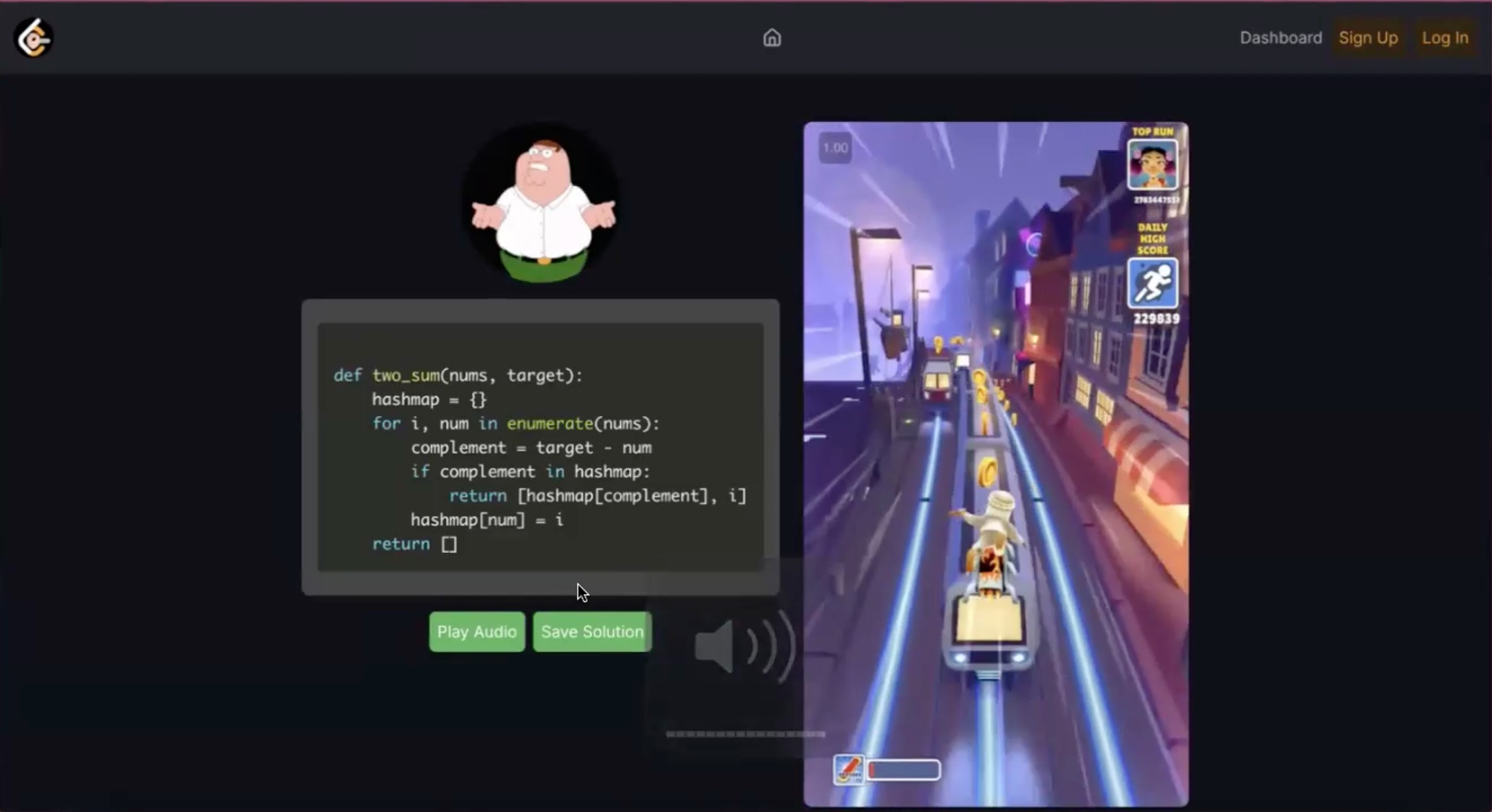
Task: Click the 229839 high score number
Action: coord(1156,319)
